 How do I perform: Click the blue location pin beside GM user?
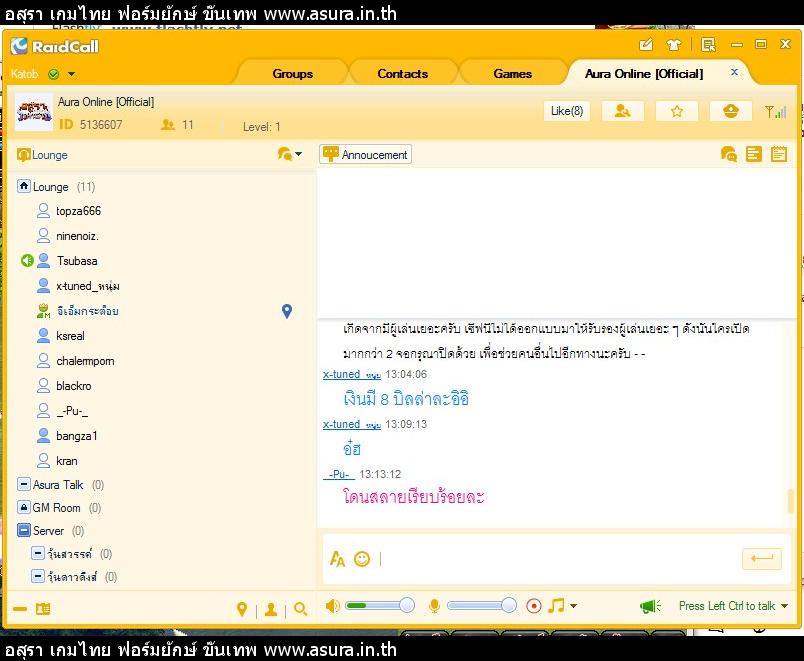click(287, 311)
